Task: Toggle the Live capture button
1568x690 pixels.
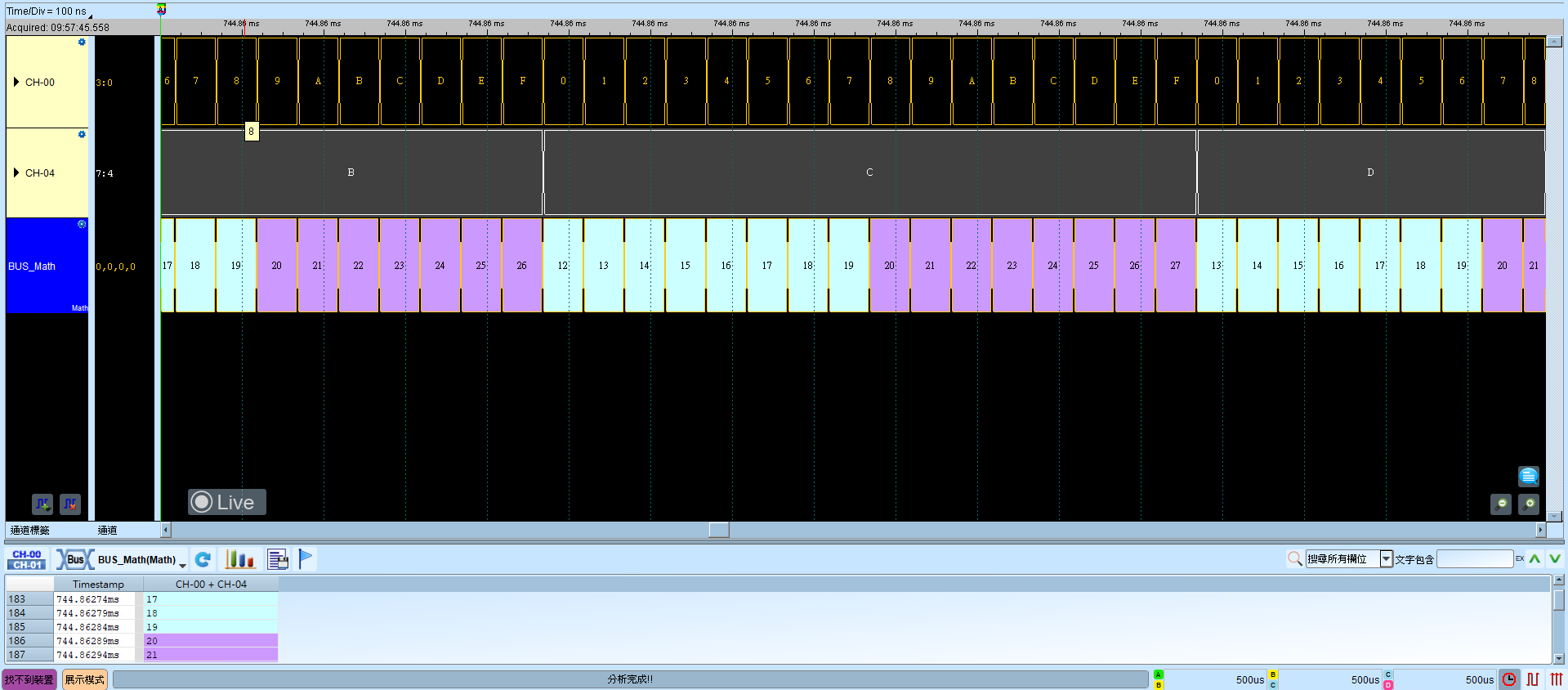Action: (x=227, y=502)
